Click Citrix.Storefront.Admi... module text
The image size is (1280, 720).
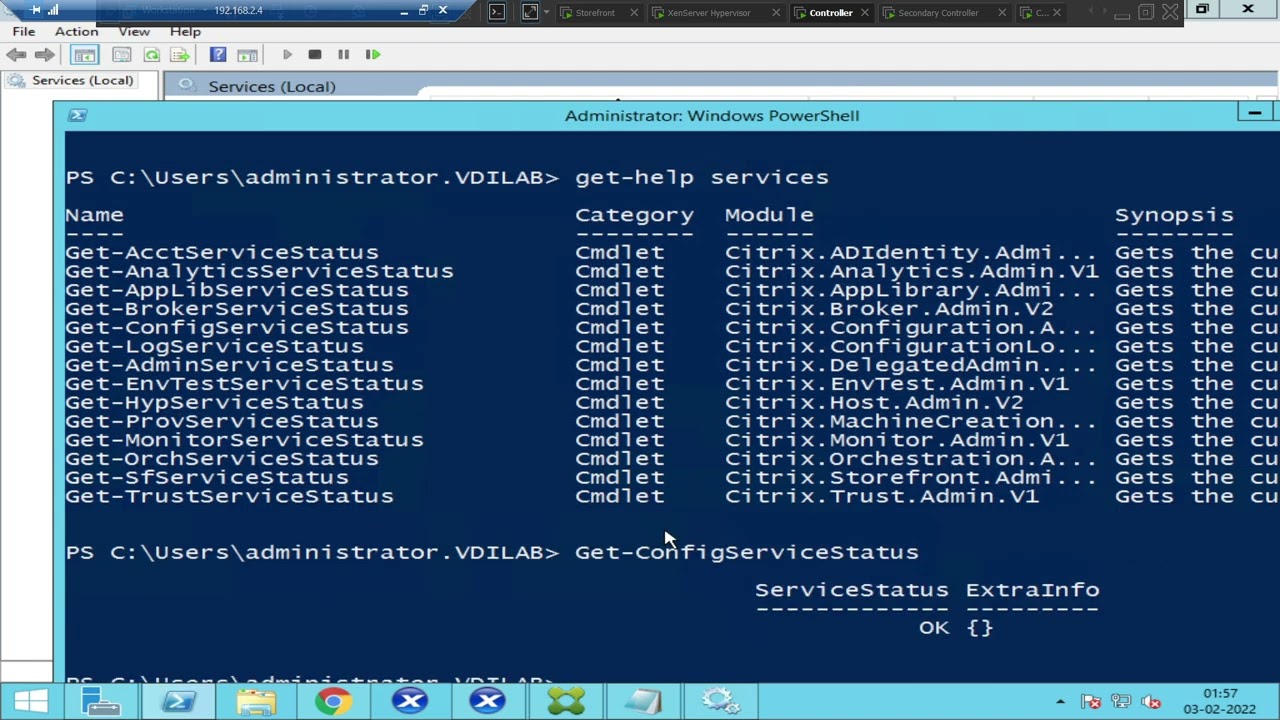point(910,478)
